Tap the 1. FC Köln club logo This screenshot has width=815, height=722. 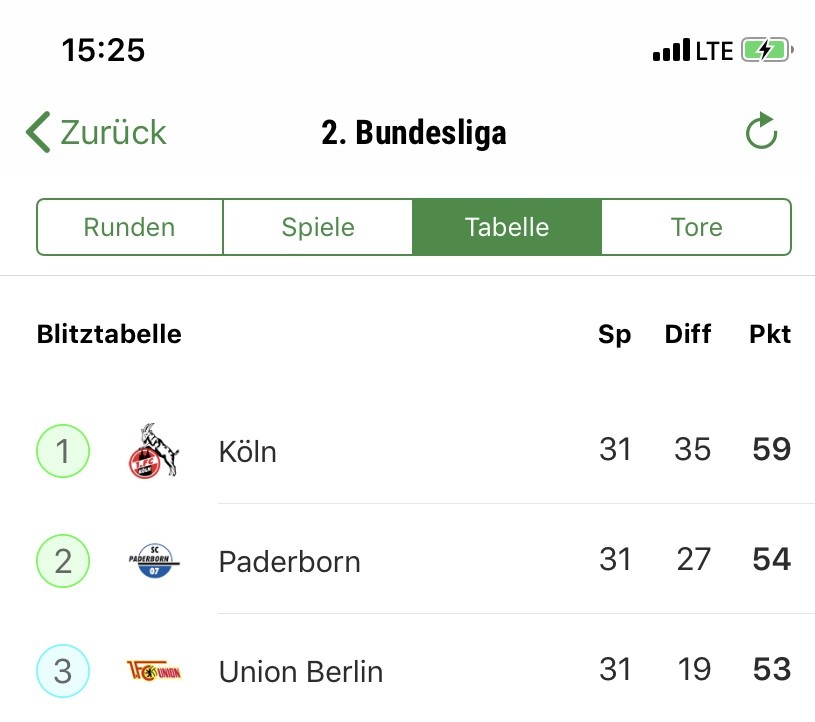[154, 451]
